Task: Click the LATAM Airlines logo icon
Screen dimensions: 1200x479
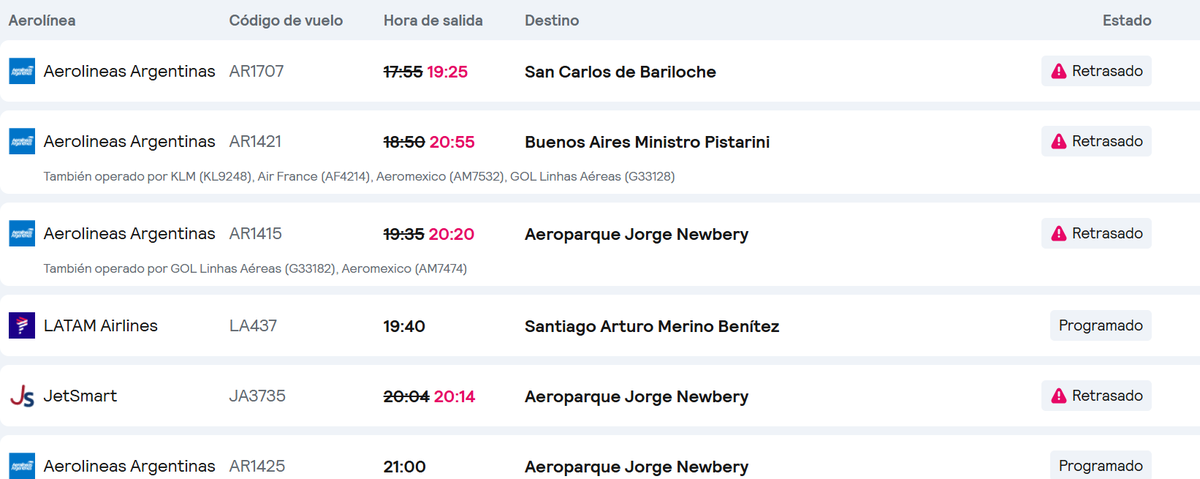Action: coord(21,325)
